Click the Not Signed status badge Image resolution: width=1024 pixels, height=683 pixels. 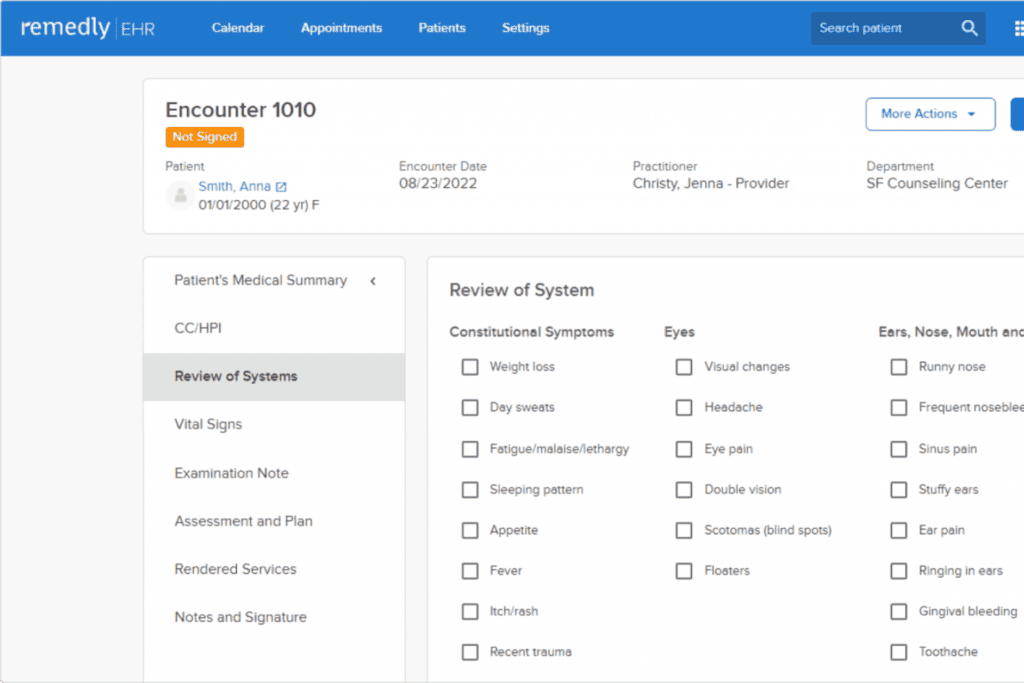coord(204,137)
